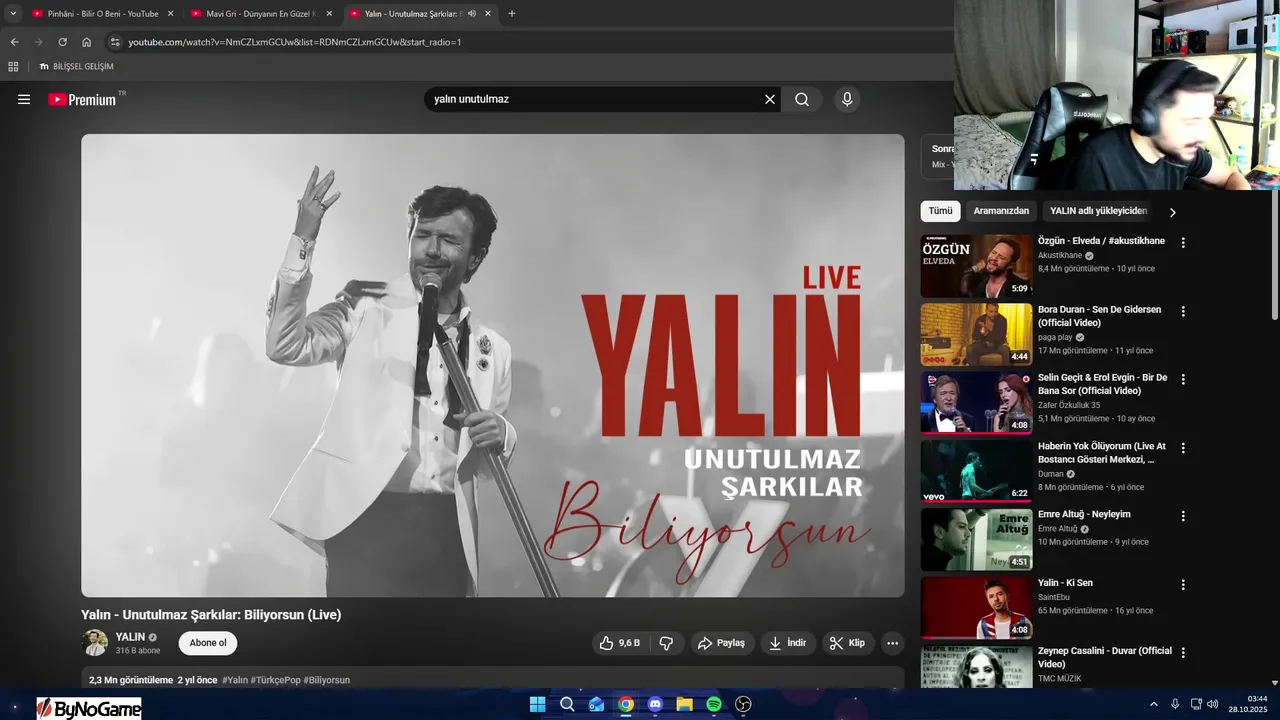Screen dimensions: 1280x720
Task: Select YALIN adlı yükleyiciden chip
Action: coord(1098,211)
